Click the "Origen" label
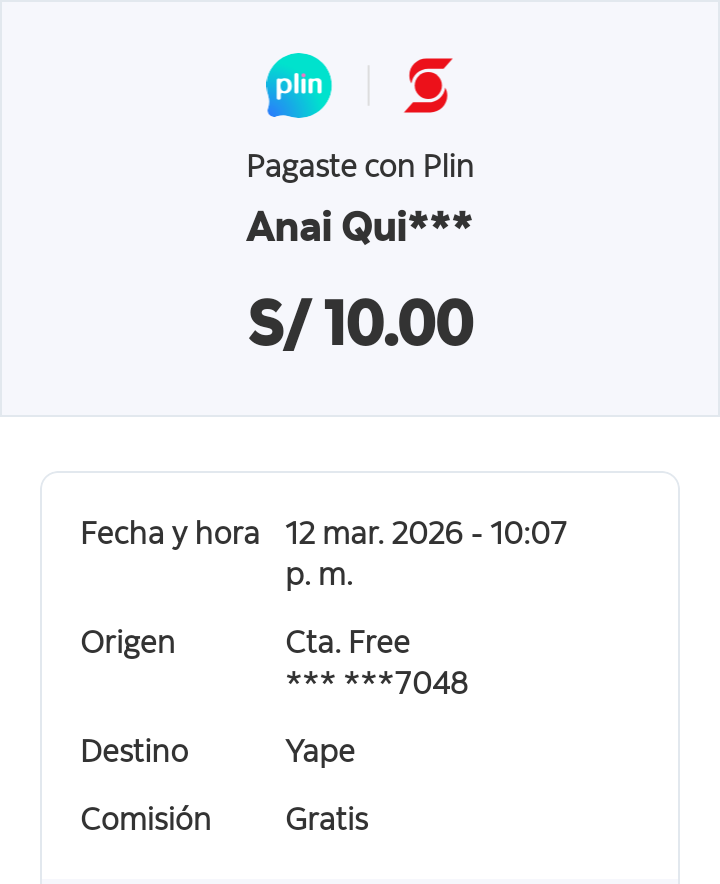Screen dimensions: 720x884 128,642
